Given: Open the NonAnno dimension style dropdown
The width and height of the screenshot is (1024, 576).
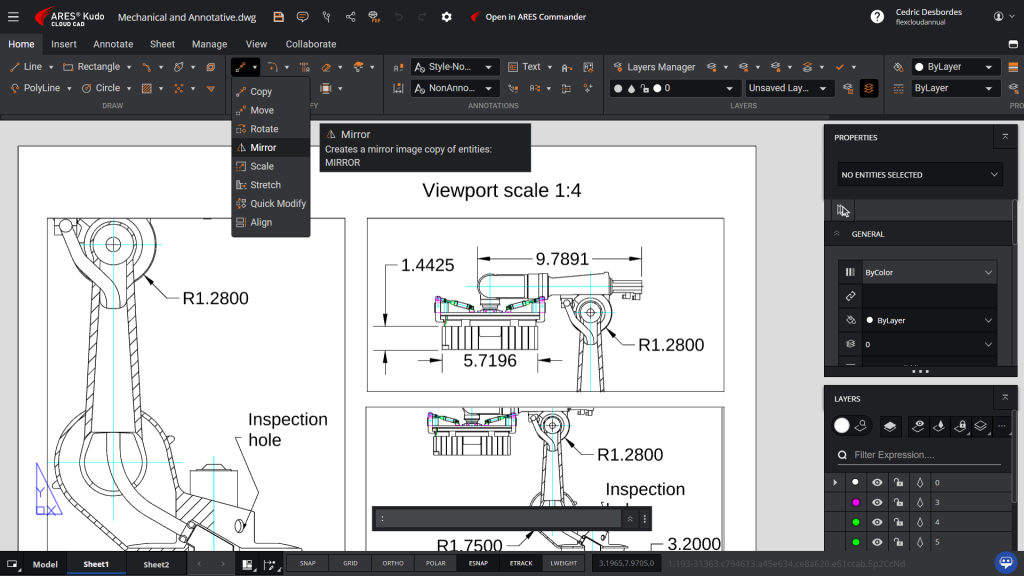Looking at the screenshot, I should pos(455,88).
